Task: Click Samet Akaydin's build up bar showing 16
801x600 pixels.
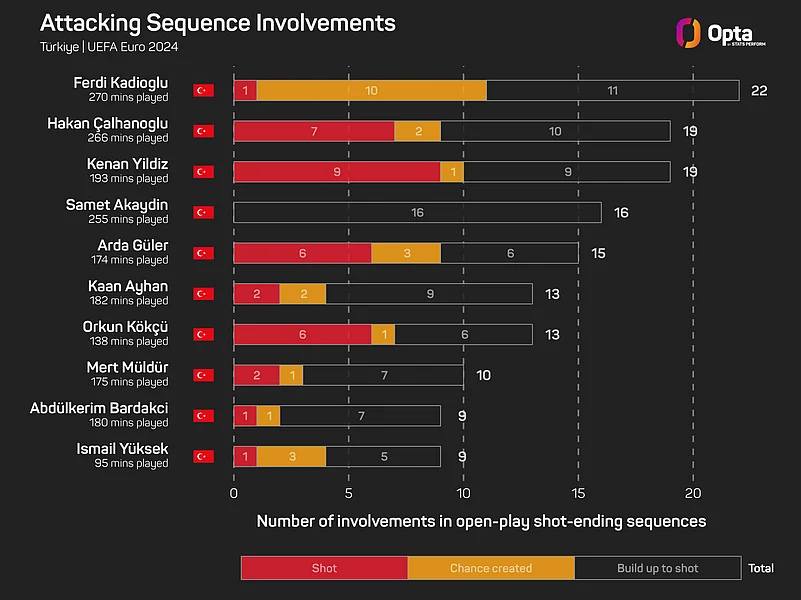Action: pyautogui.click(x=417, y=212)
